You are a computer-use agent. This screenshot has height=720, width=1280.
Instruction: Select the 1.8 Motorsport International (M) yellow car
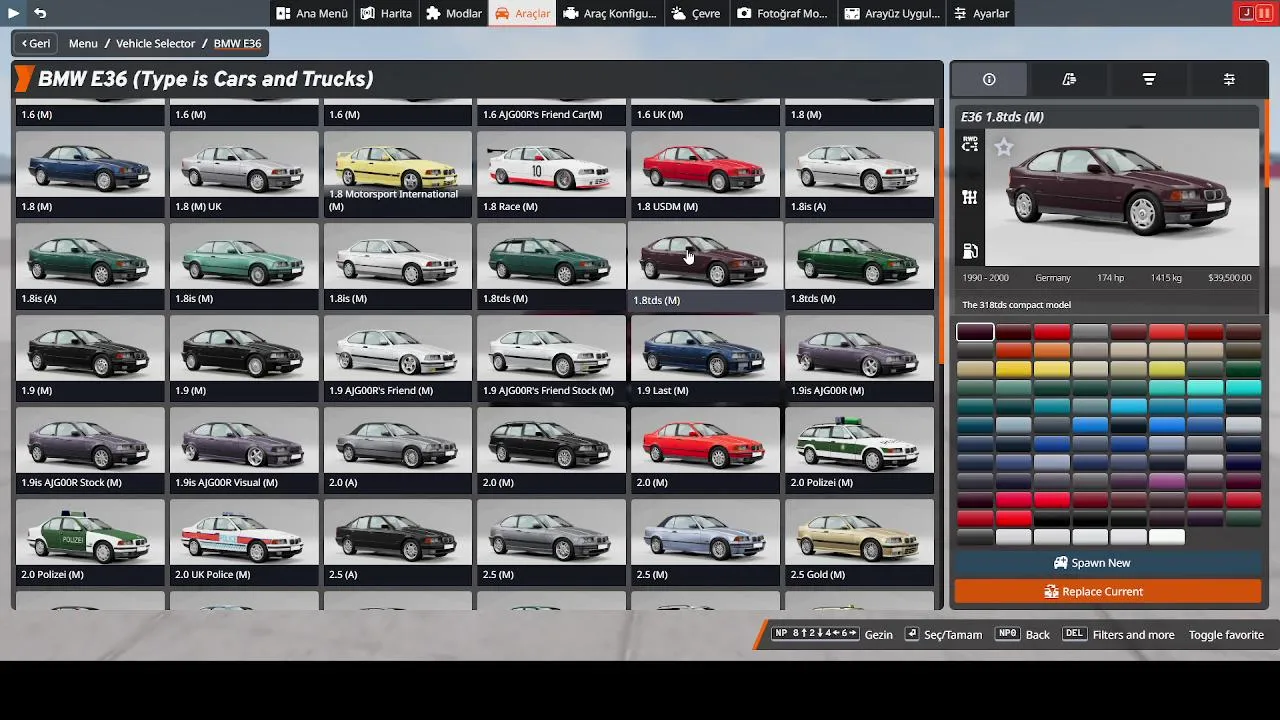tap(398, 175)
